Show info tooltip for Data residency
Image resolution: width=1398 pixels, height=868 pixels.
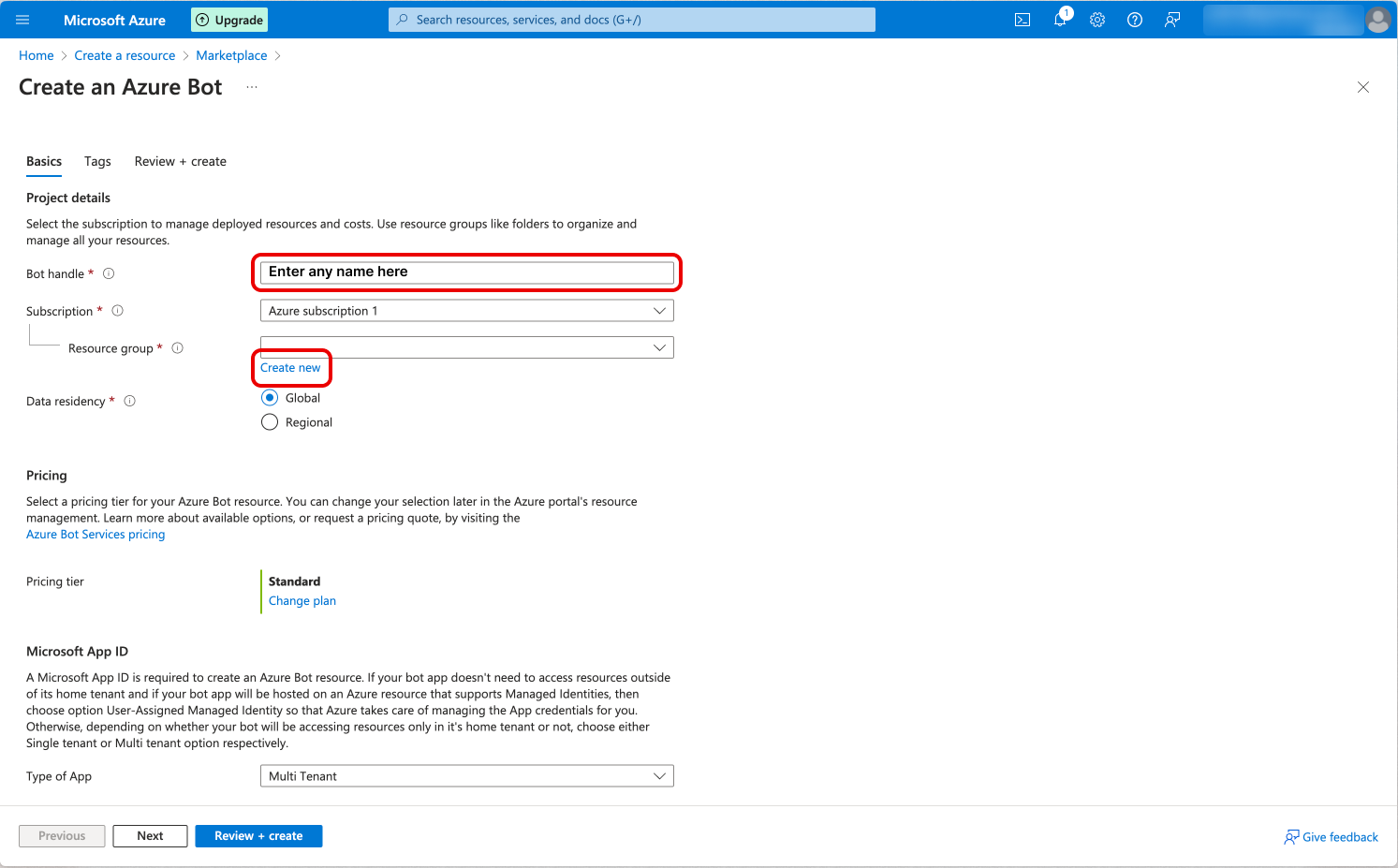(x=129, y=401)
